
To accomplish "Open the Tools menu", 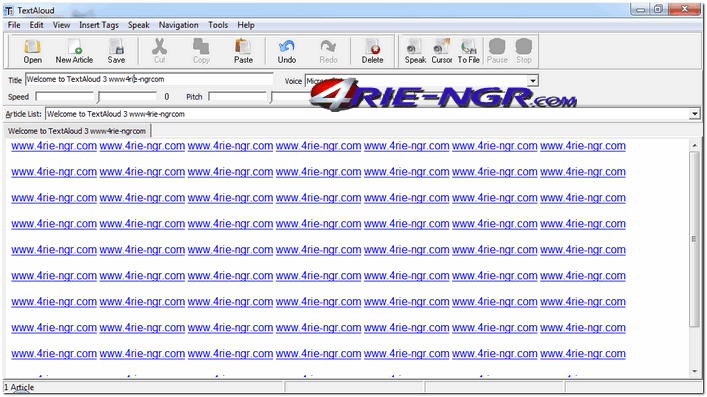I will pyautogui.click(x=218, y=25).
